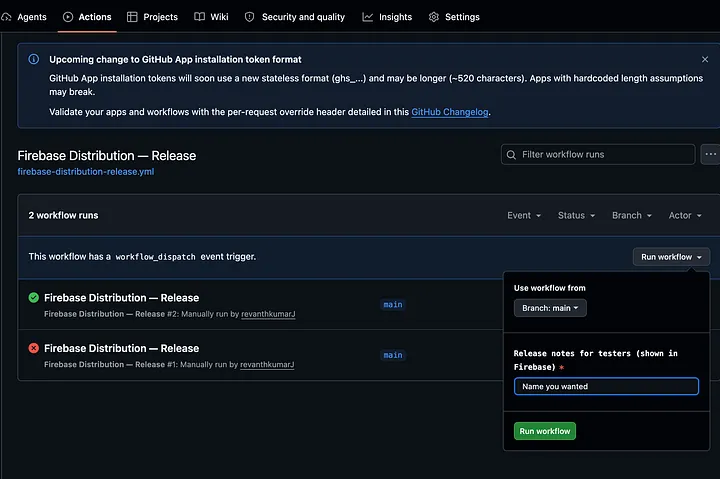Click the Wiki book icon
This screenshot has height=479, width=720.
(199, 17)
